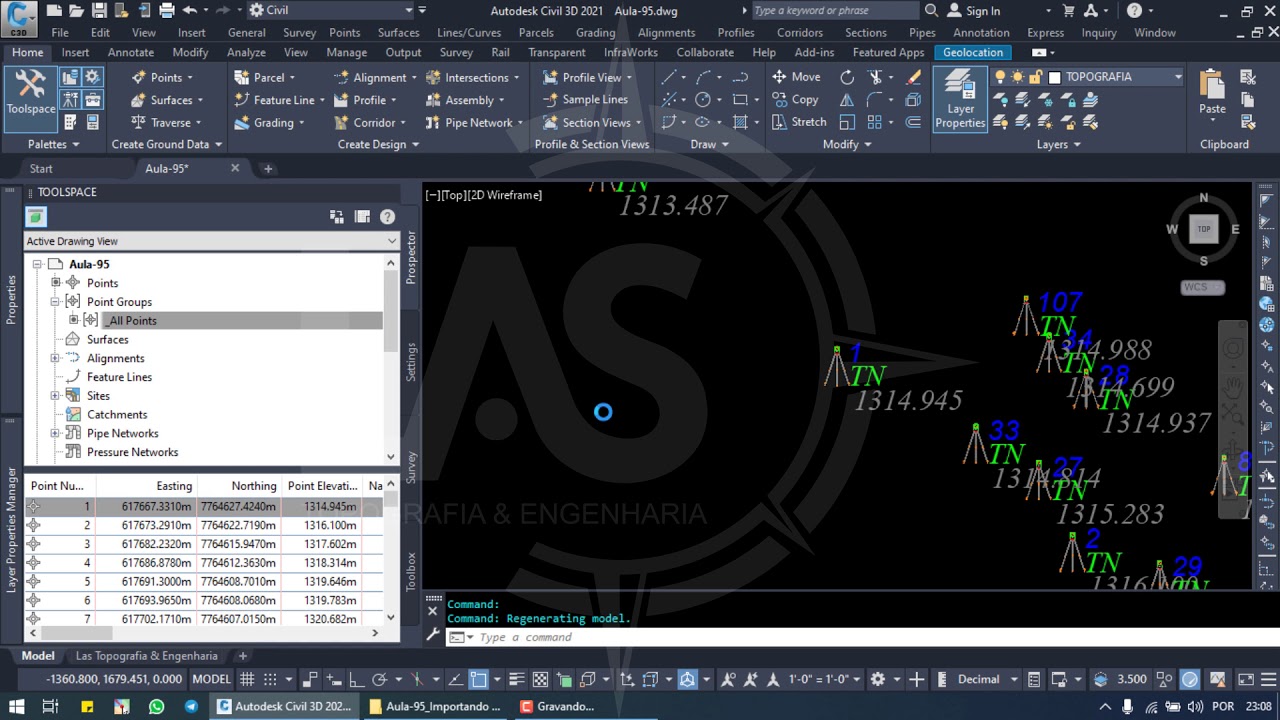Viewport: 1280px width, 720px height.
Task: Click the Plot printer icon in quick access
Action: (166, 10)
